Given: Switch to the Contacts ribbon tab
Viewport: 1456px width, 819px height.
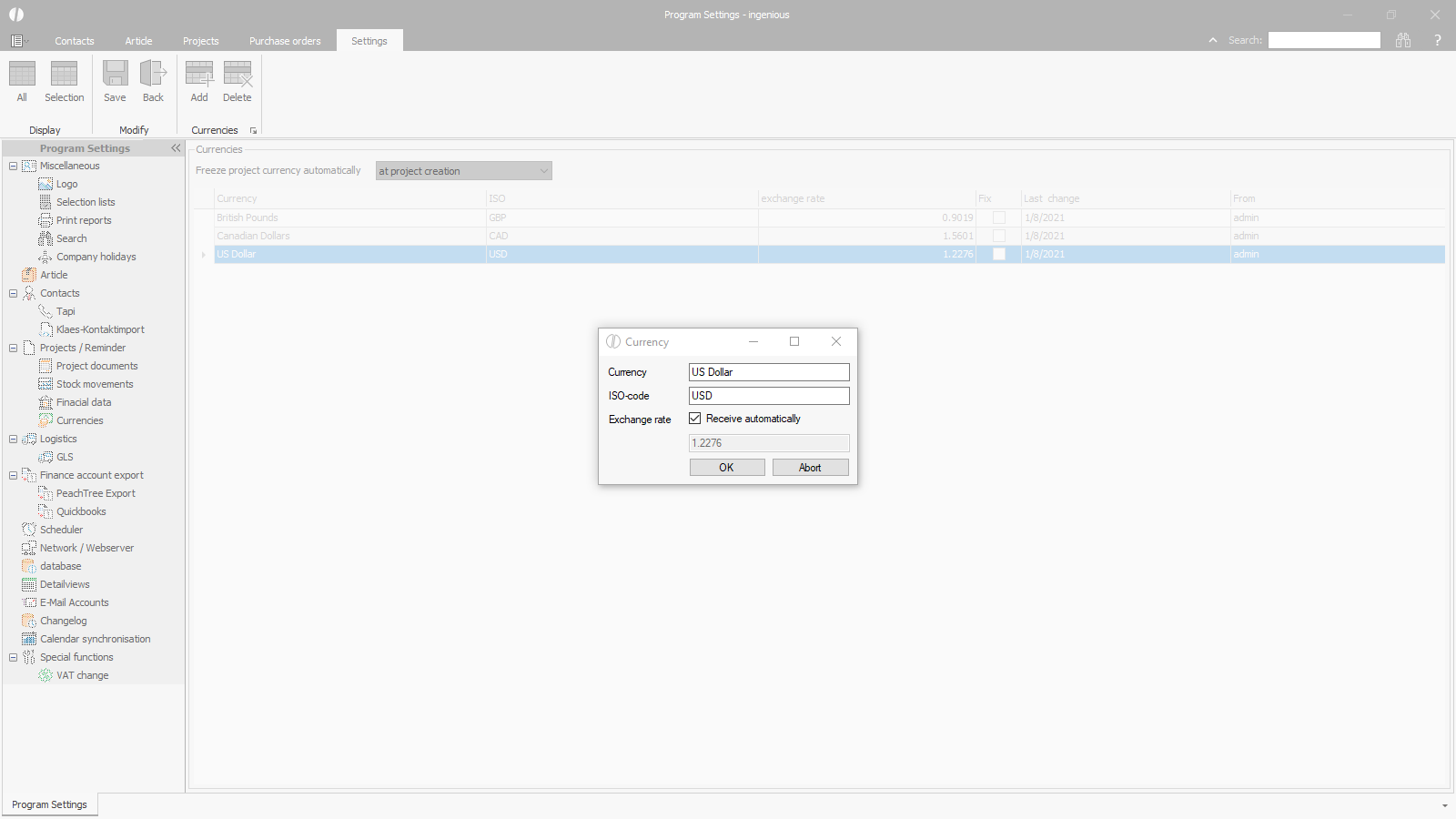Looking at the screenshot, I should [x=75, y=41].
